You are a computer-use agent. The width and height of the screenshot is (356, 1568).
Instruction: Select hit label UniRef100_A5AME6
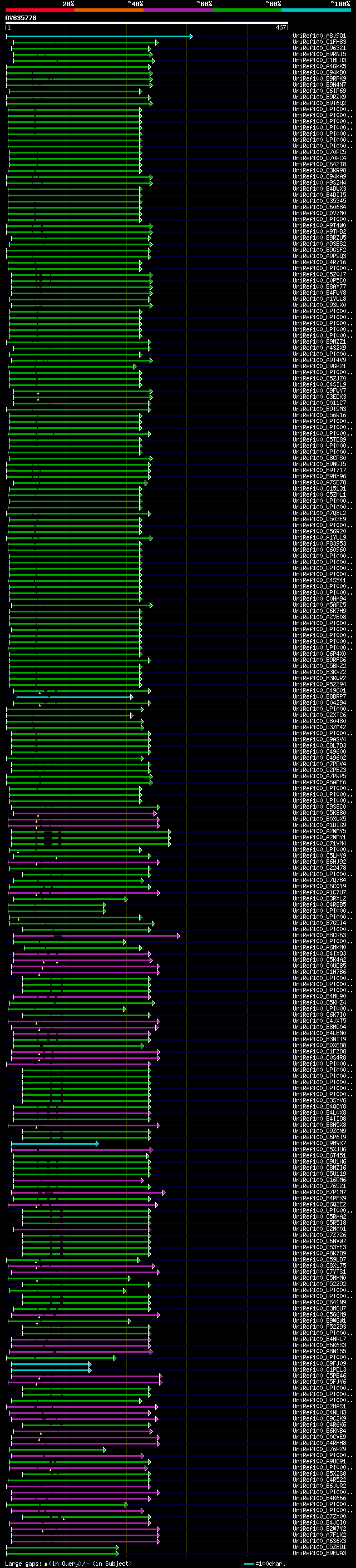(x=319, y=782)
